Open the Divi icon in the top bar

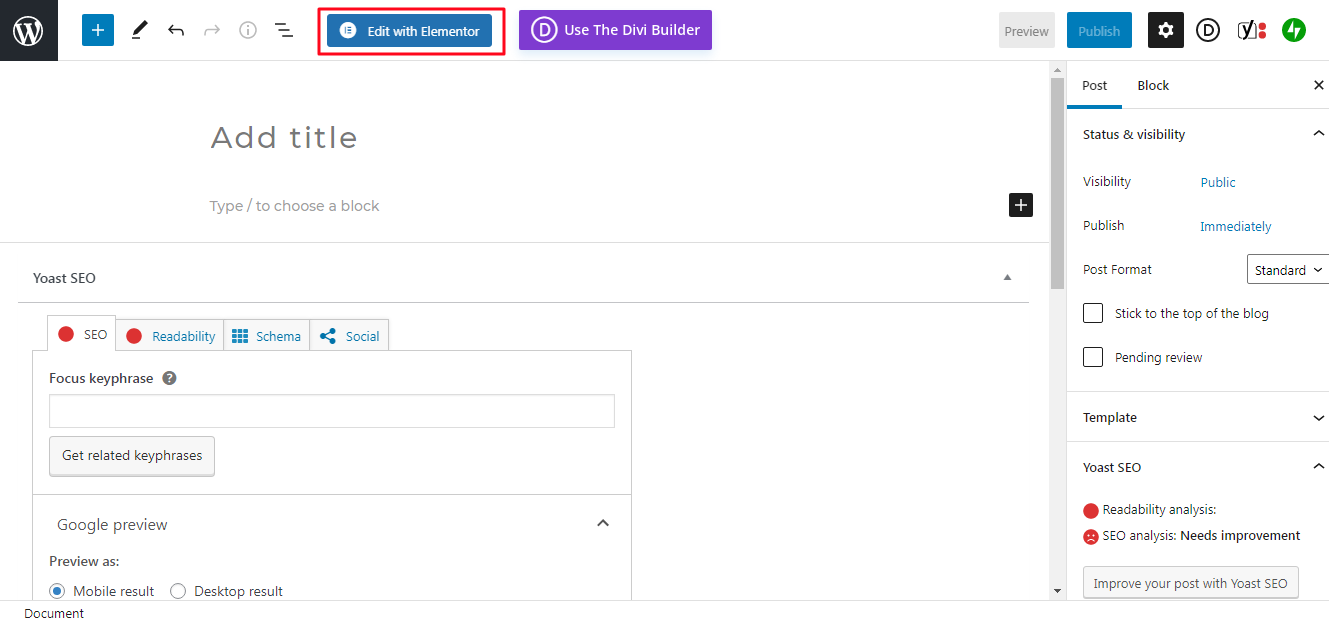tap(1207, 30)
